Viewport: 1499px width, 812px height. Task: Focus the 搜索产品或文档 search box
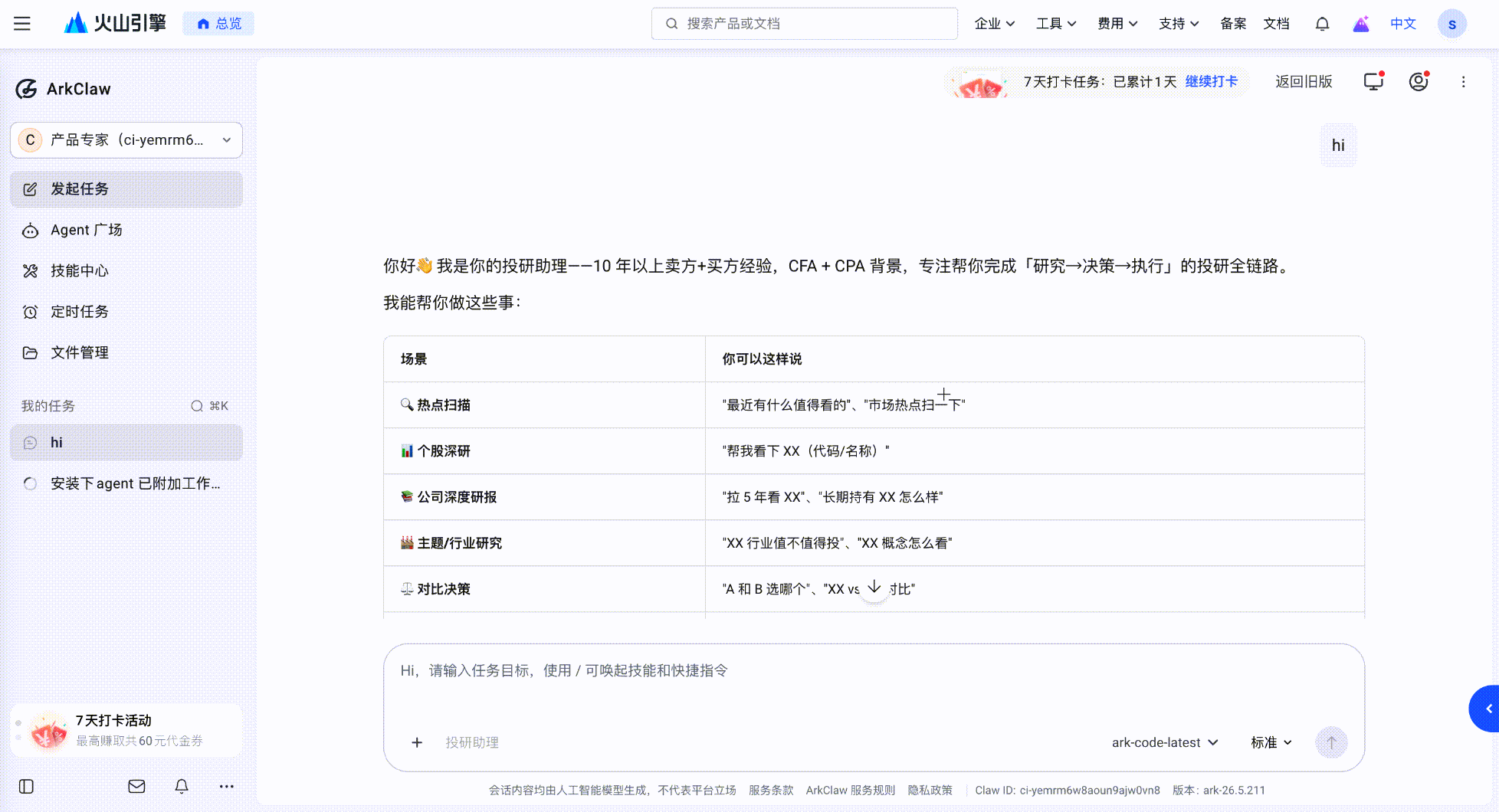pyautogui.click(x=804, y=24)
